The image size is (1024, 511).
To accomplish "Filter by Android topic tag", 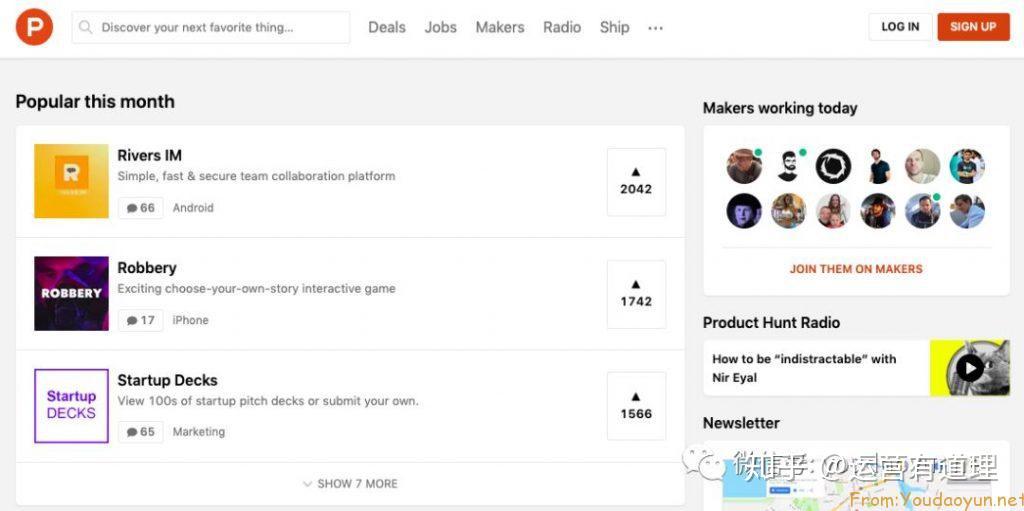I will [193, 208].
